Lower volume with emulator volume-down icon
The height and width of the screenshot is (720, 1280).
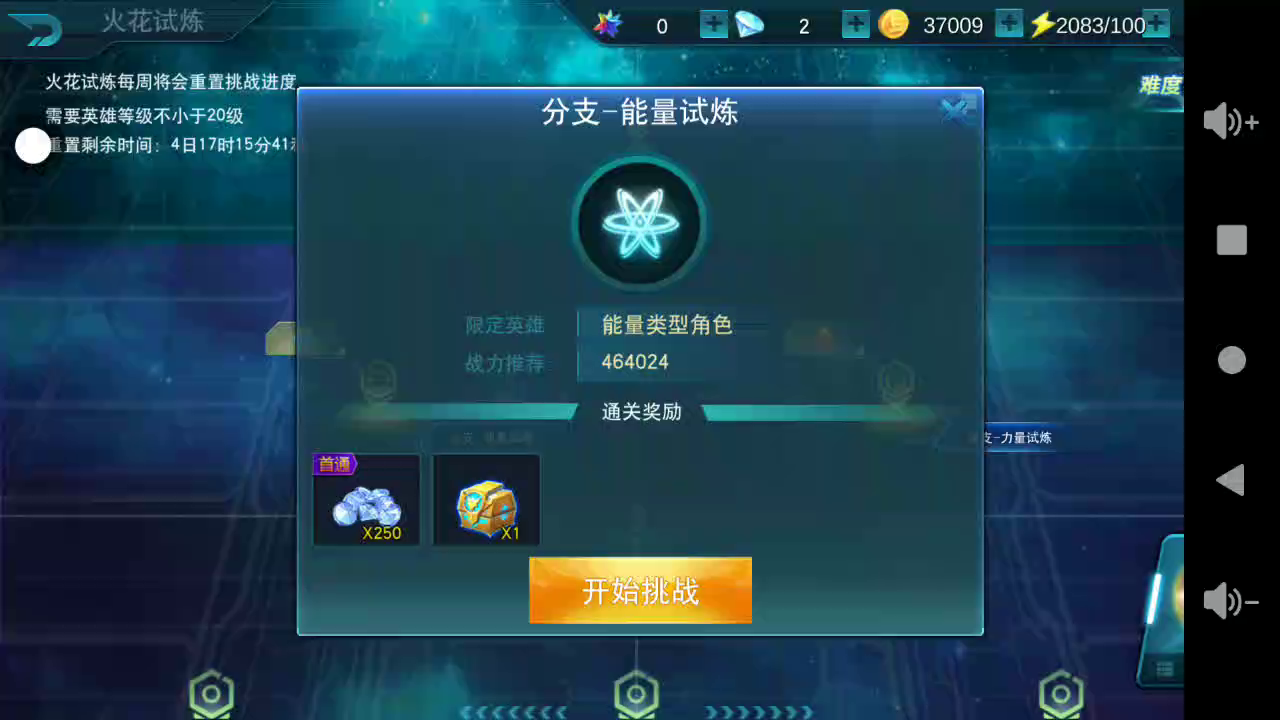pyautogui.click(x=1231, y=601)
